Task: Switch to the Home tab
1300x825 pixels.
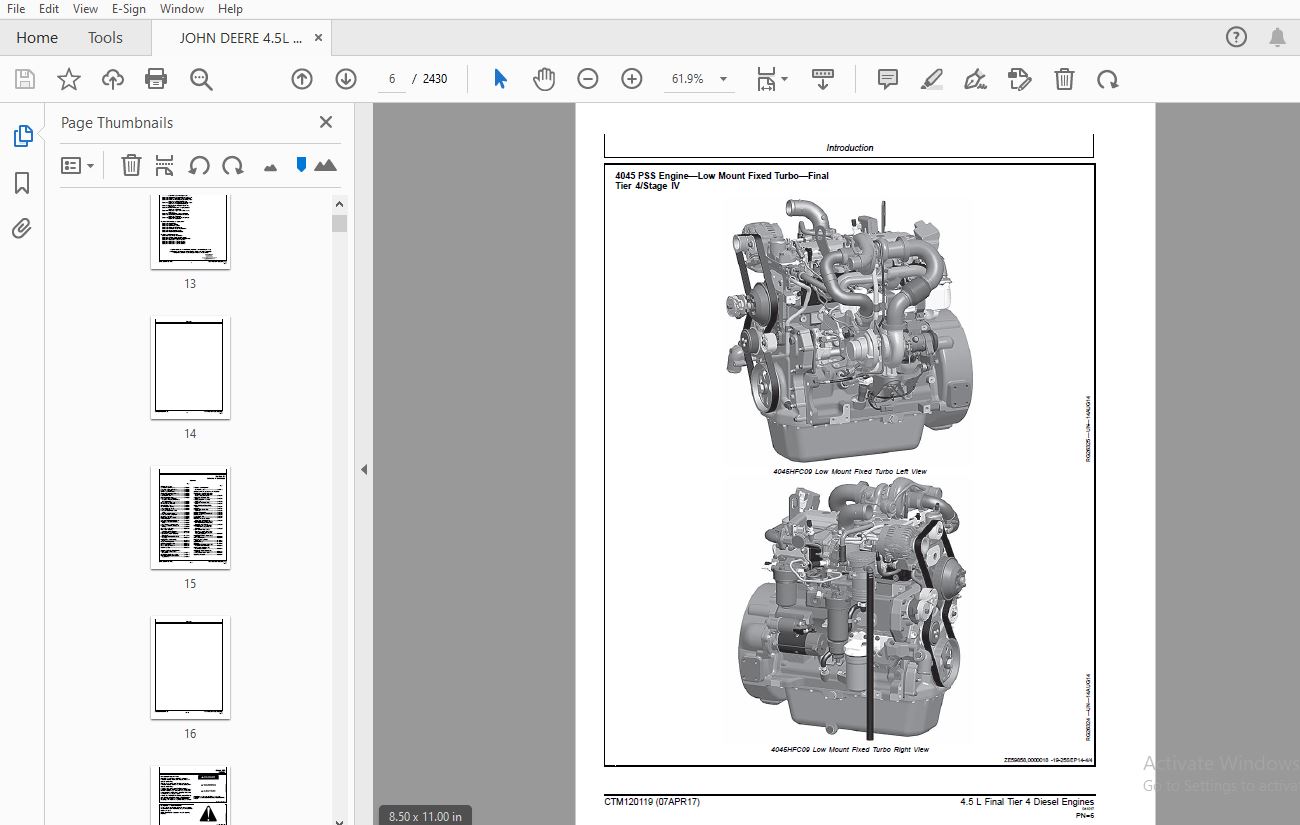Action: (37, 38)
